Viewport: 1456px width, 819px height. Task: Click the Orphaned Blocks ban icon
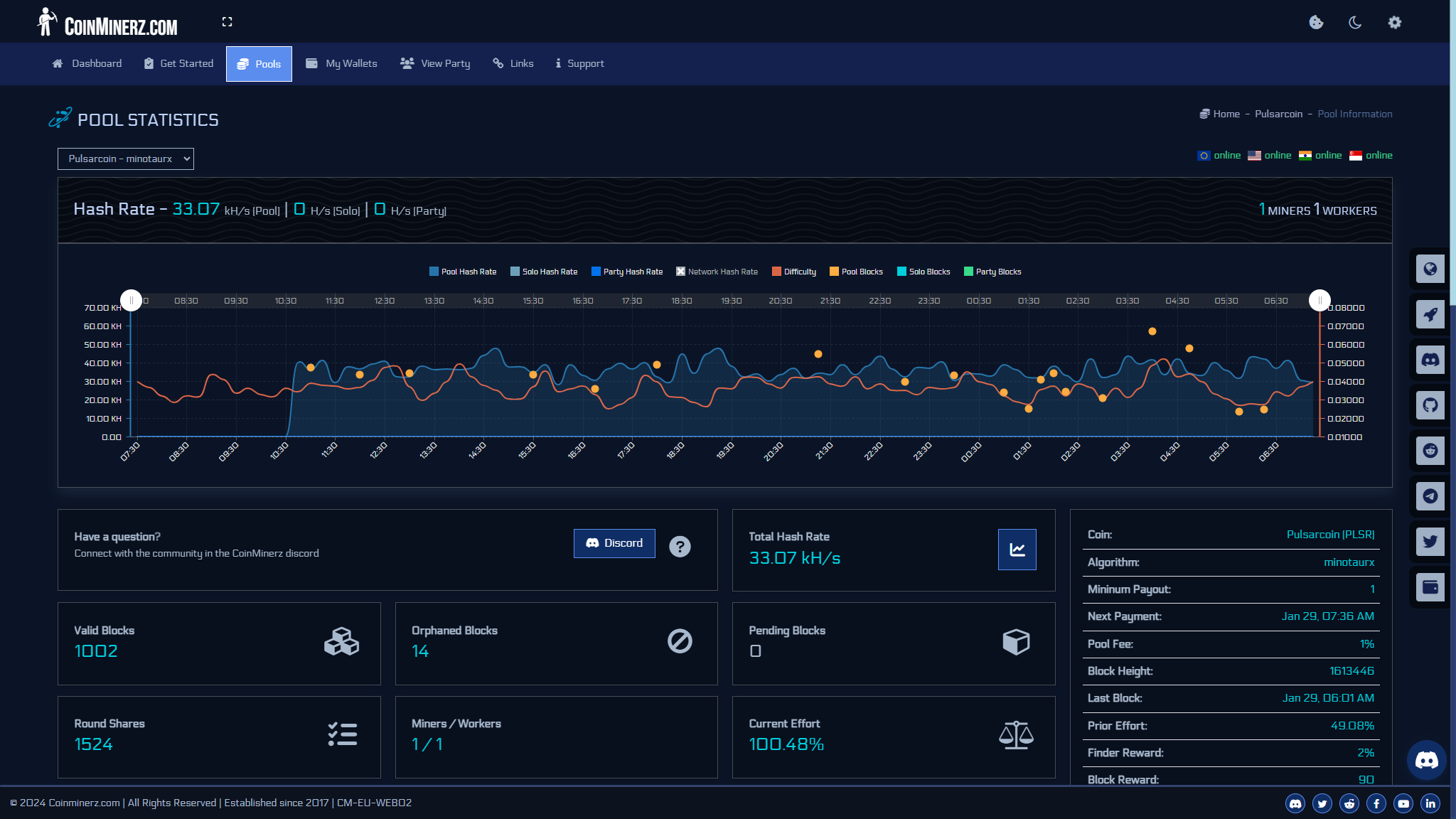coord(680,641)
